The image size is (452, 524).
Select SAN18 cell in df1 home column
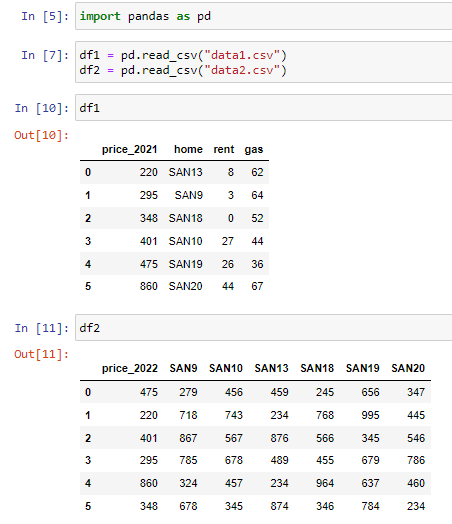(x=185, y=218)
